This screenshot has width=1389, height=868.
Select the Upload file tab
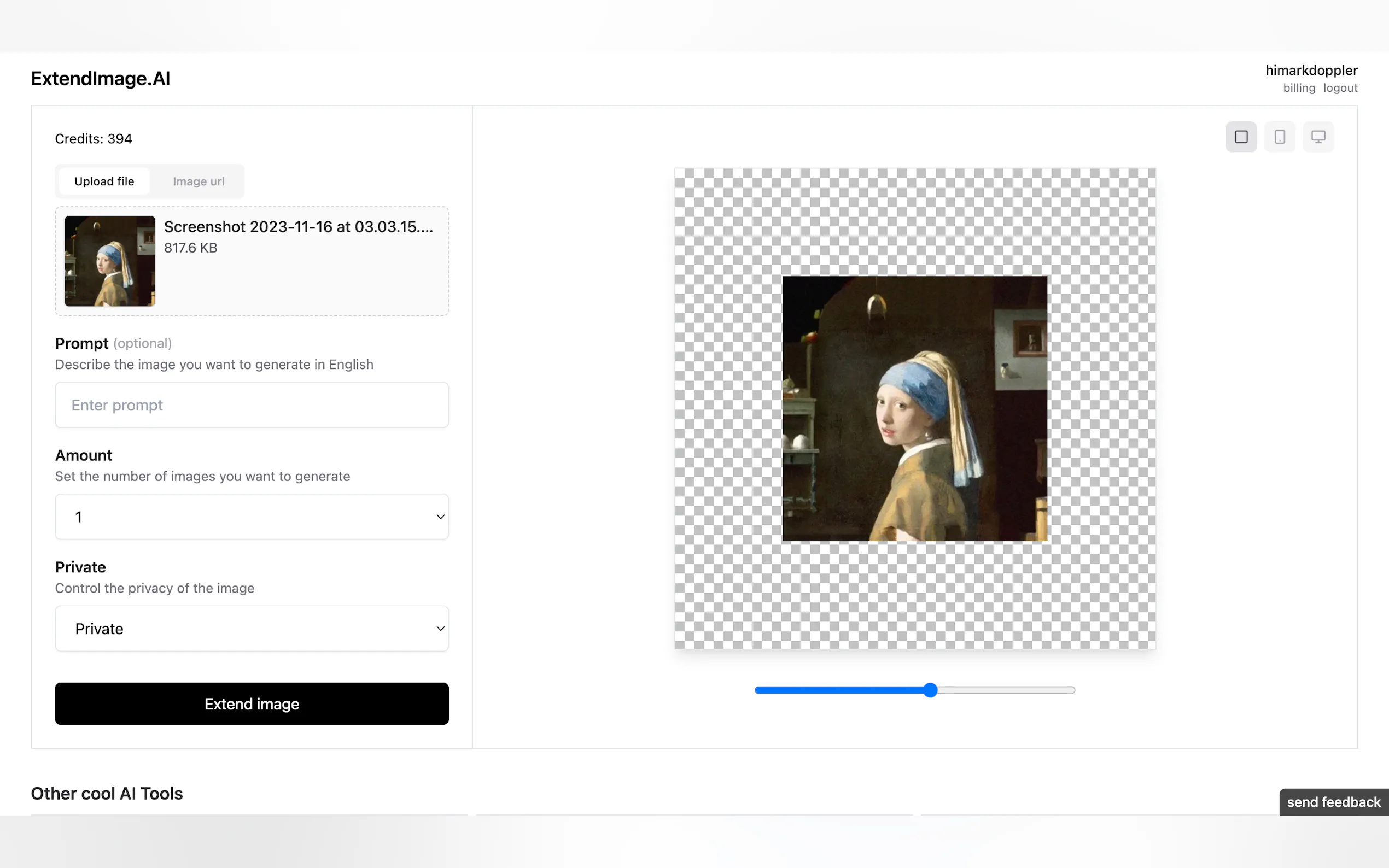point(104,181)
